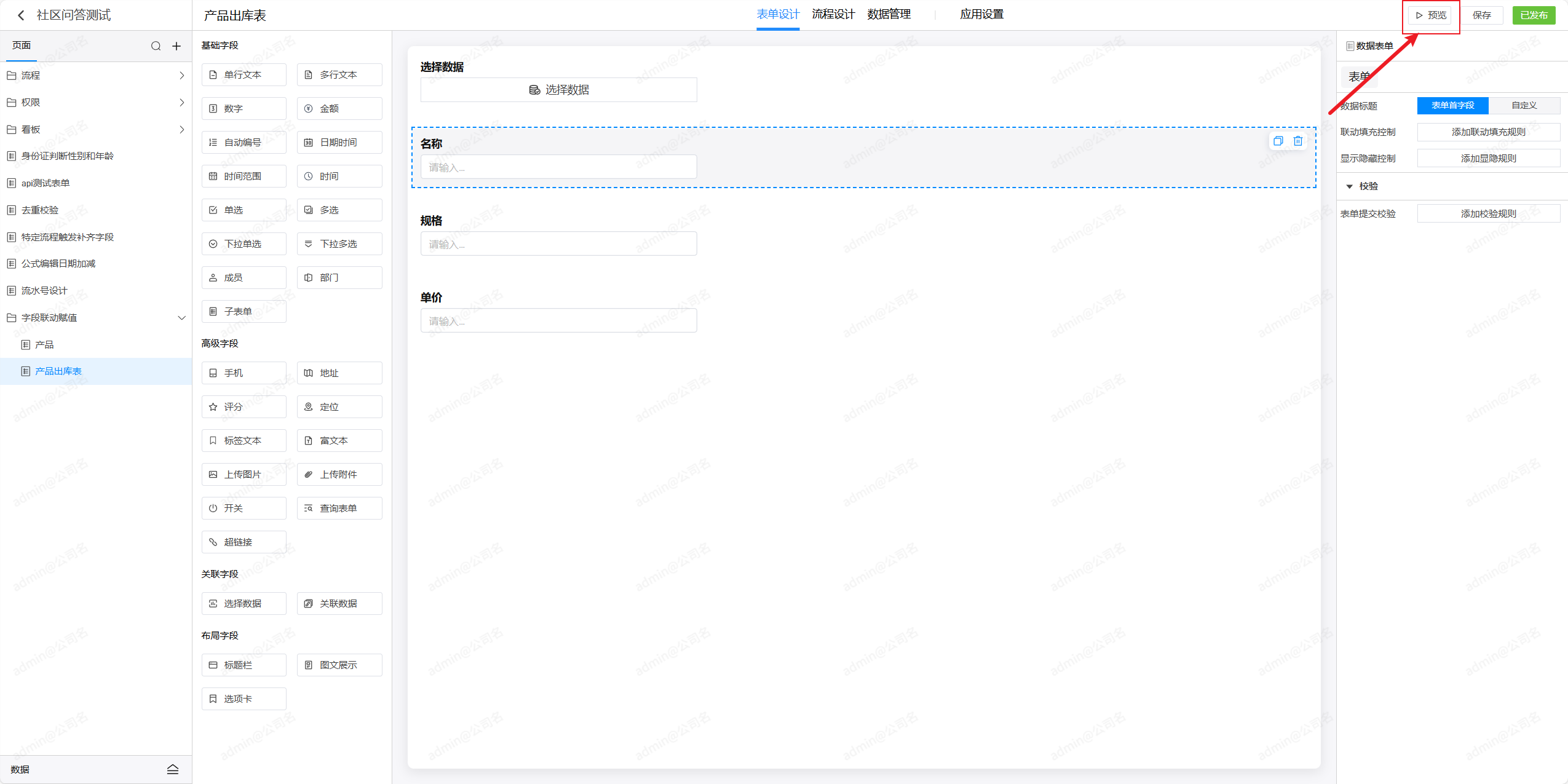This screenshot has width=1568, height=784.
Task: Click the 预览 preview button
Action: (x=1431, y=15)
